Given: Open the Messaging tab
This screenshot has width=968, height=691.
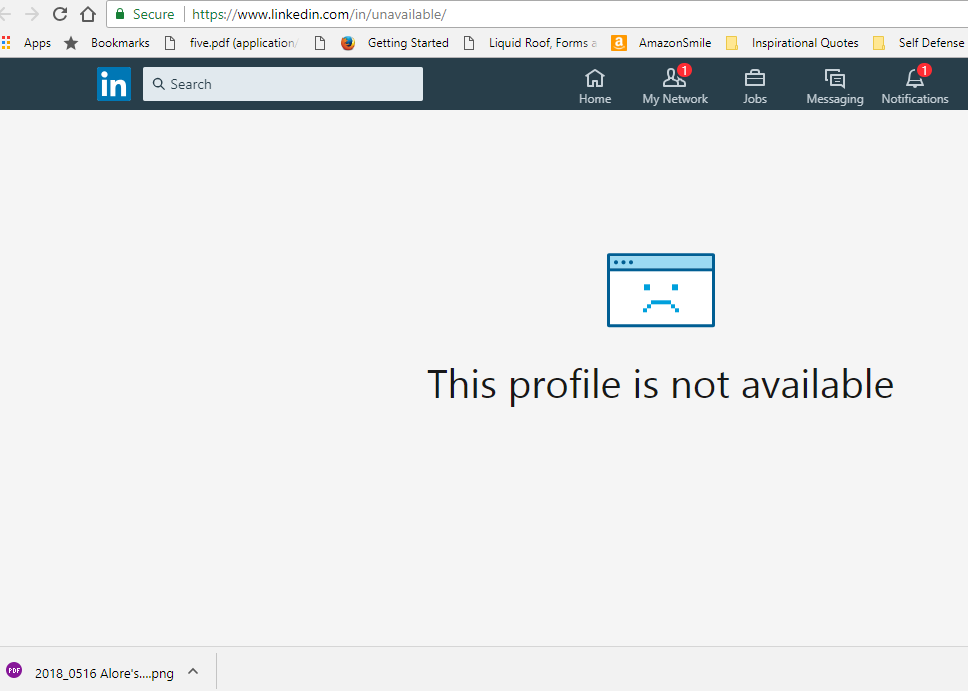Looking at the screenshot, I should (x=835, y=86).
